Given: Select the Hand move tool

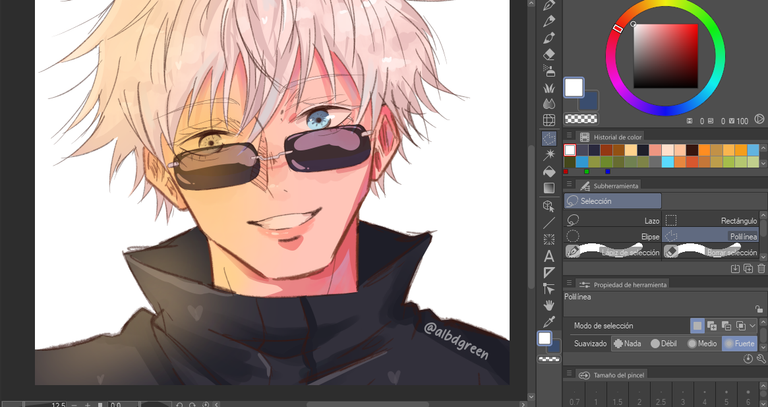Looking at the screenshot, I should pos(549,305).
